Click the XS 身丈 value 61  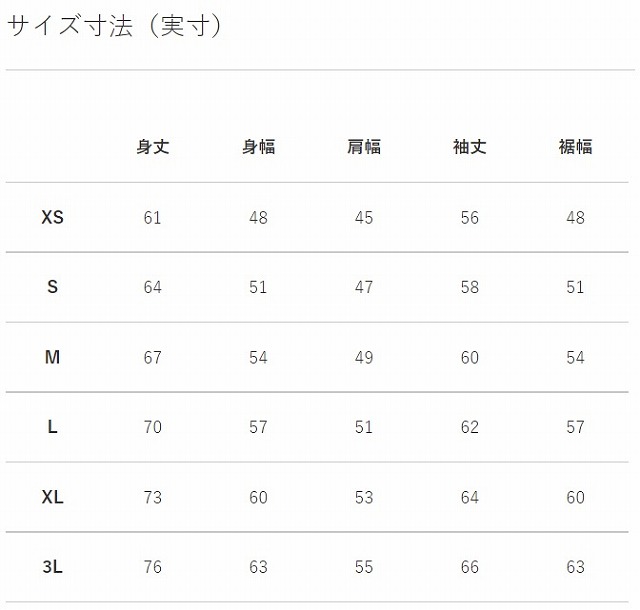coord(152,218)
